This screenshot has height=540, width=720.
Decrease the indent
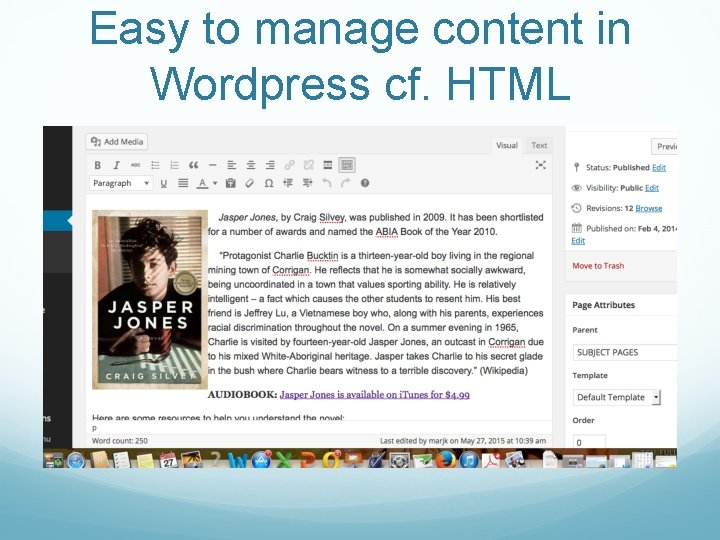[288, 183]
